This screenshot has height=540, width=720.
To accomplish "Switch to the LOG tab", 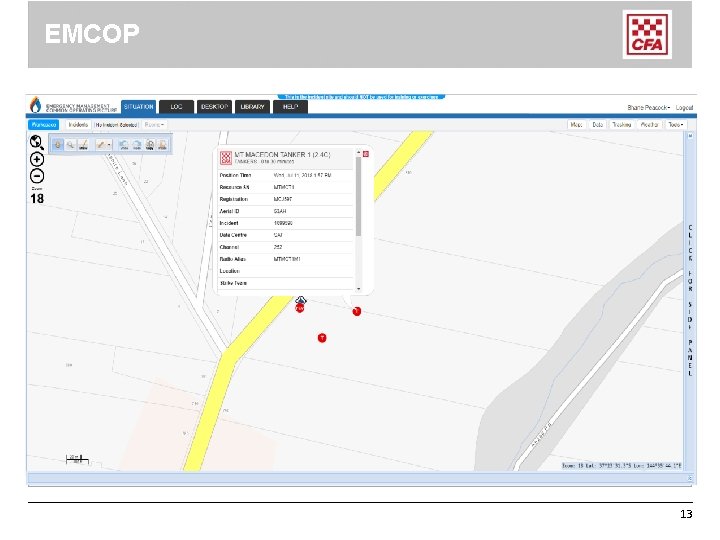I will click(176, 107).
